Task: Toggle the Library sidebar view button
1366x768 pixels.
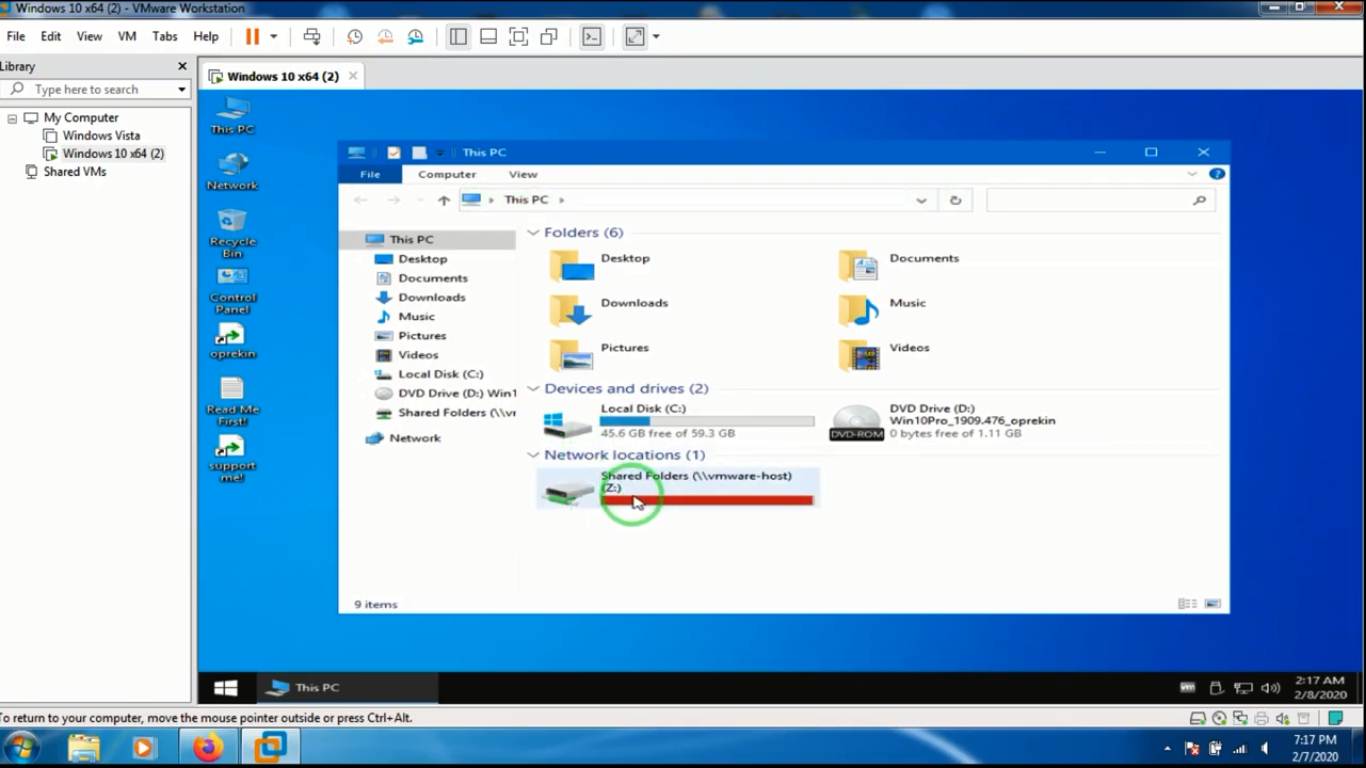Action: click(x=458, y=37)
